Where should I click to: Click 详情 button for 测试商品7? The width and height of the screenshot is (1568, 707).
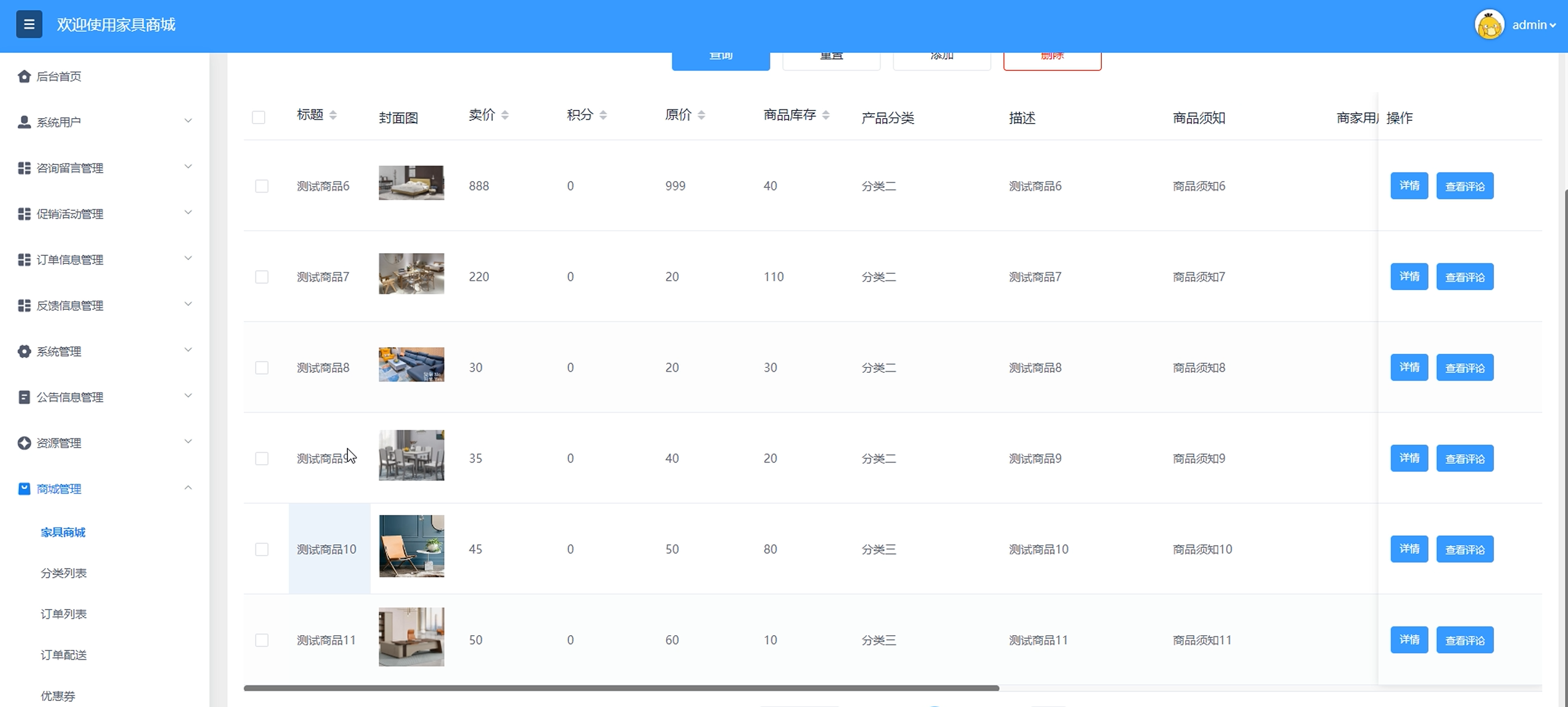click(1408, 277)
